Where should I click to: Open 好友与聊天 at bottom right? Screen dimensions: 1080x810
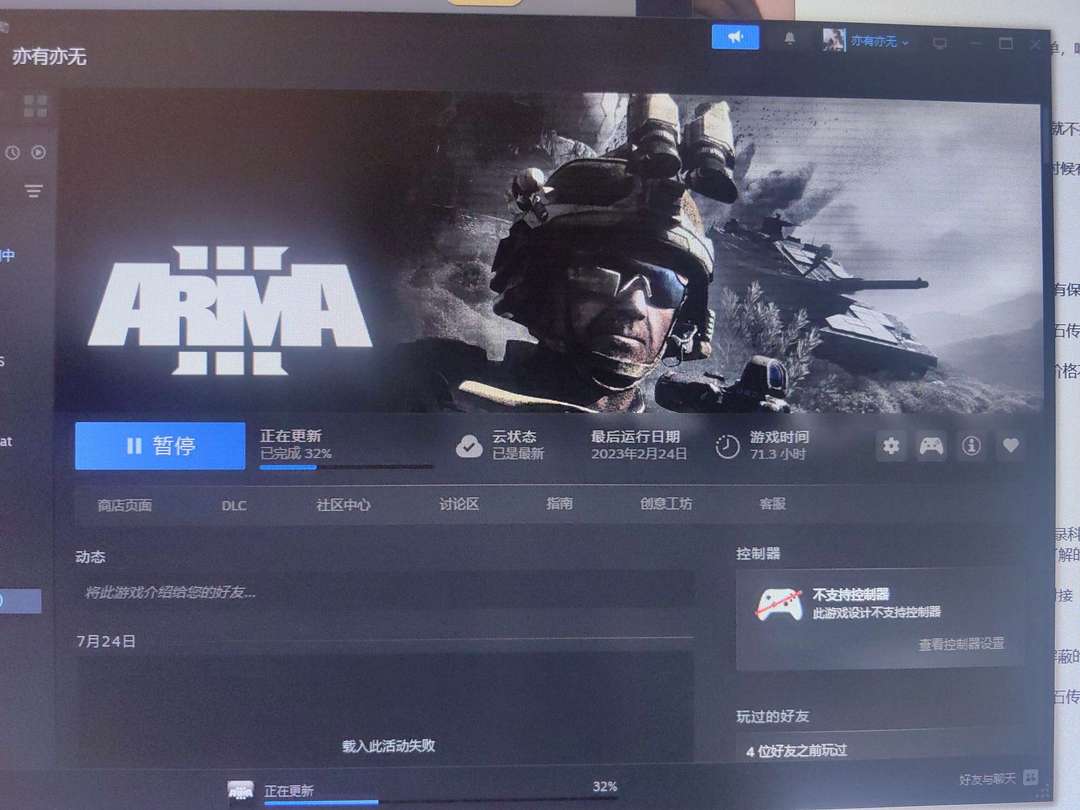pos(987,779)
